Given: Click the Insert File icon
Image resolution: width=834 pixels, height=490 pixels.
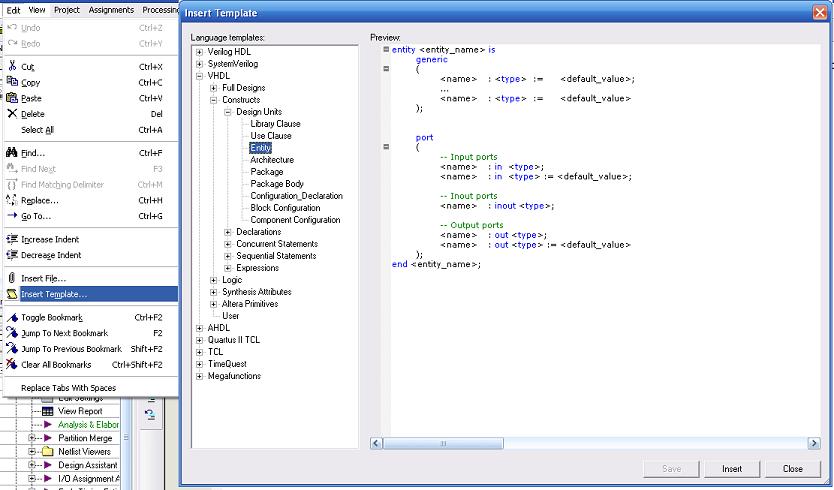Looking at the screenshot, I should (x=12, y=278).
